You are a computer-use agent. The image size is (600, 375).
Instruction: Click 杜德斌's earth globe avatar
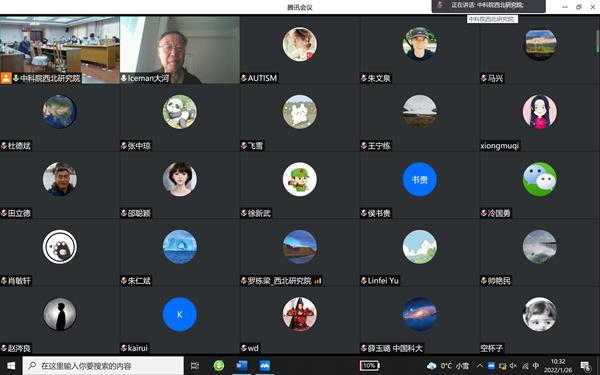(60, 112)
